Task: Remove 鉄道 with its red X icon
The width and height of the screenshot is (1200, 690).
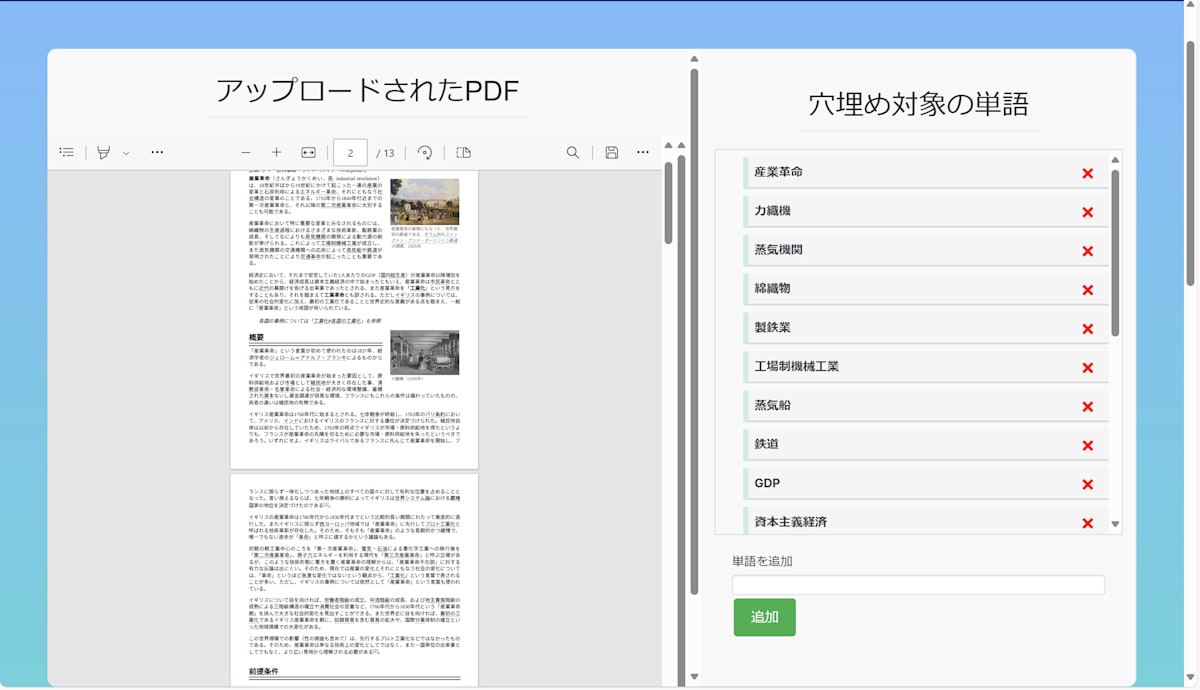Action: coord(1088,446)
